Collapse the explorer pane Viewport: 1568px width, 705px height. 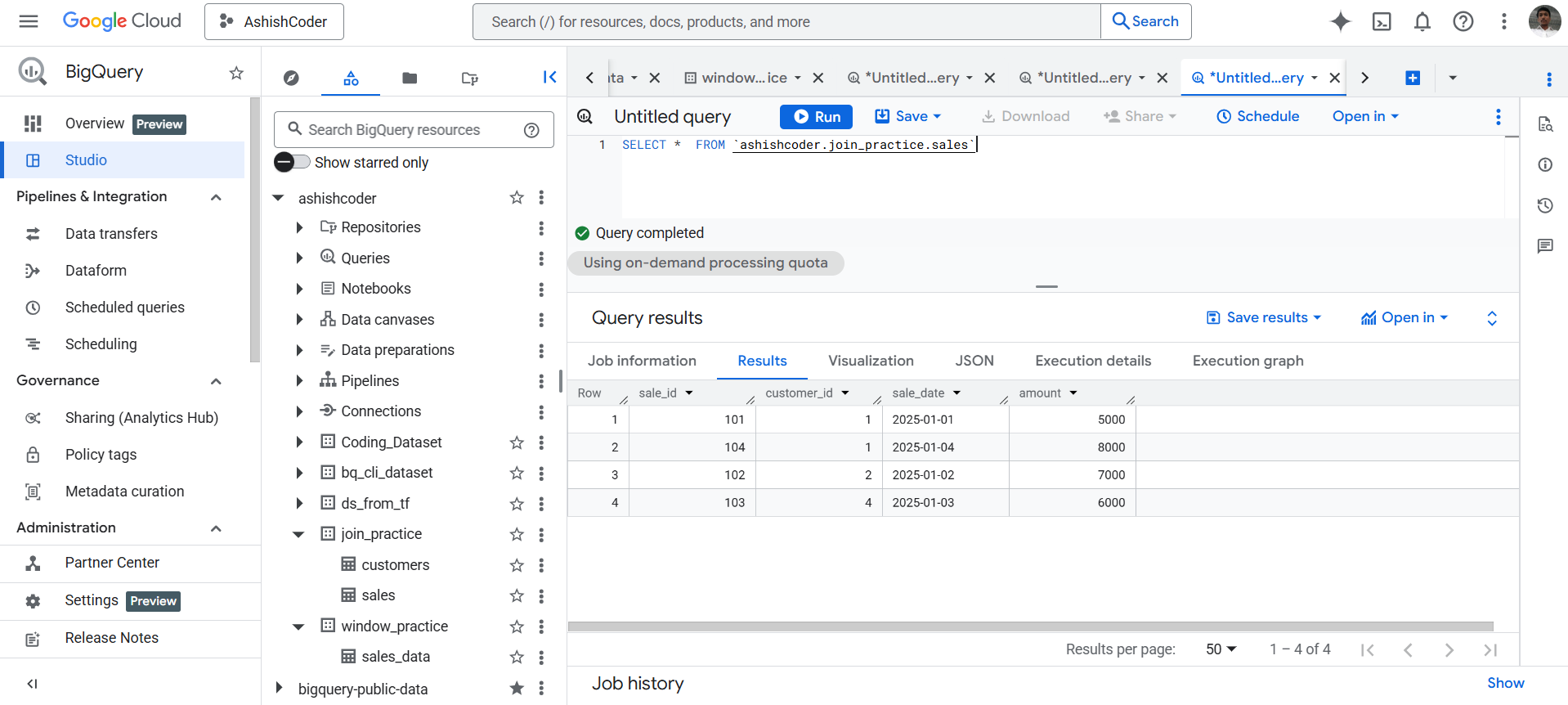[x=550, y=77]
